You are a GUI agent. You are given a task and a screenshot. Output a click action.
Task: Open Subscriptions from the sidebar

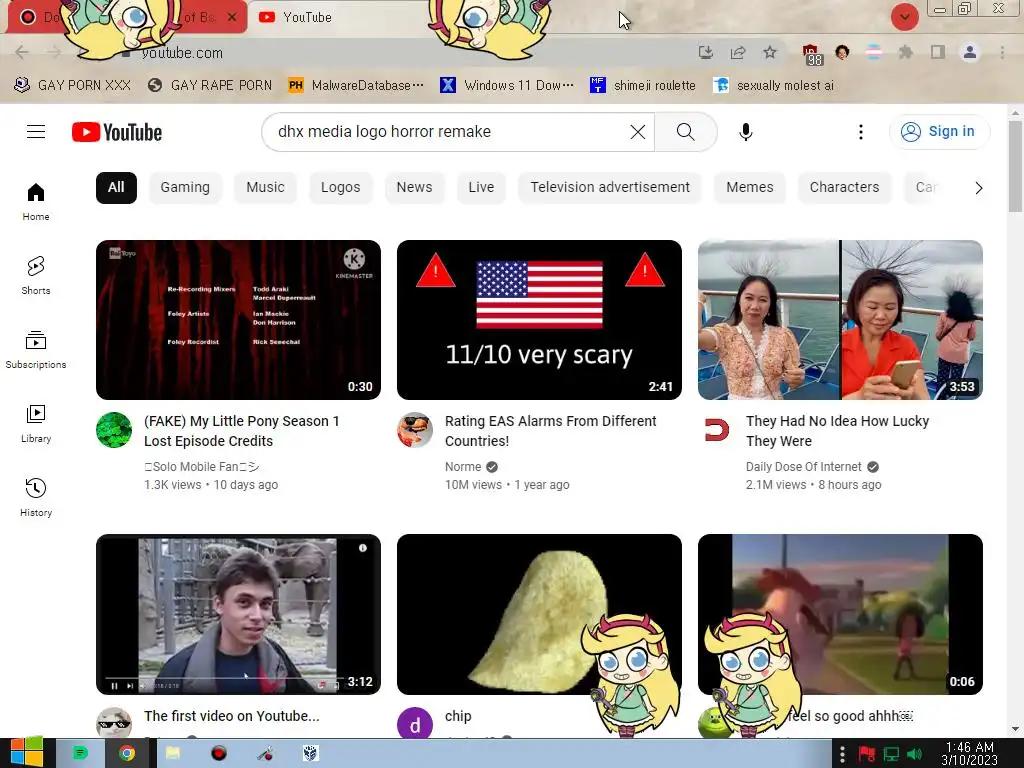36,349
